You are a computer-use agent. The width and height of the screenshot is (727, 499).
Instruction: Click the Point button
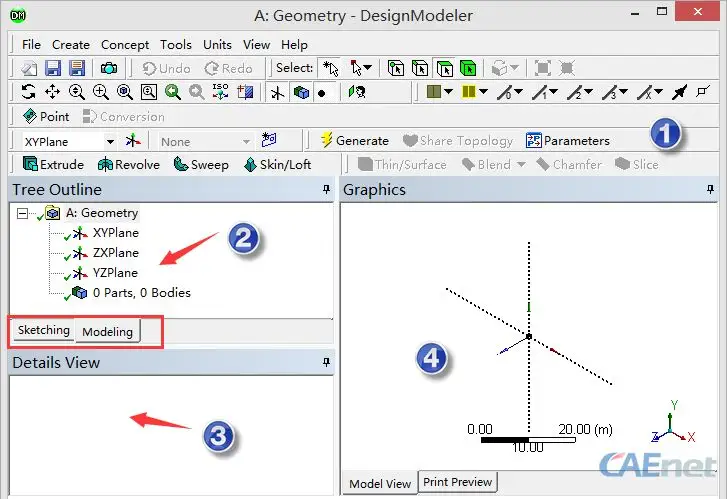coord(46,116)
